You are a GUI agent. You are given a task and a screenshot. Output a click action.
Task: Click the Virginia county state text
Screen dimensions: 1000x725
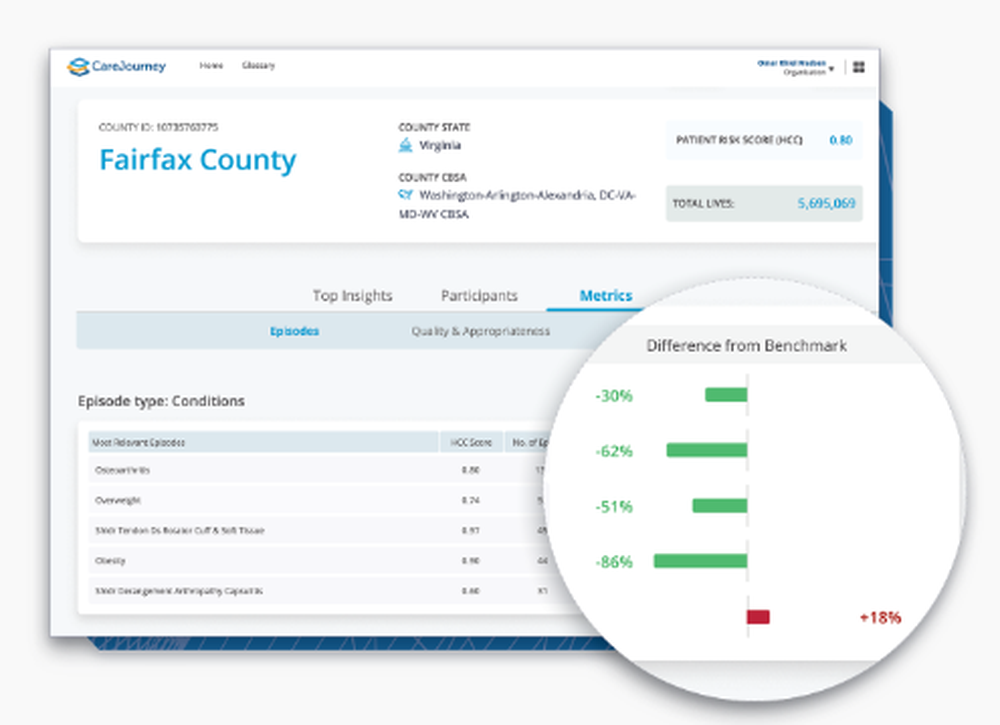click(440, 145)
